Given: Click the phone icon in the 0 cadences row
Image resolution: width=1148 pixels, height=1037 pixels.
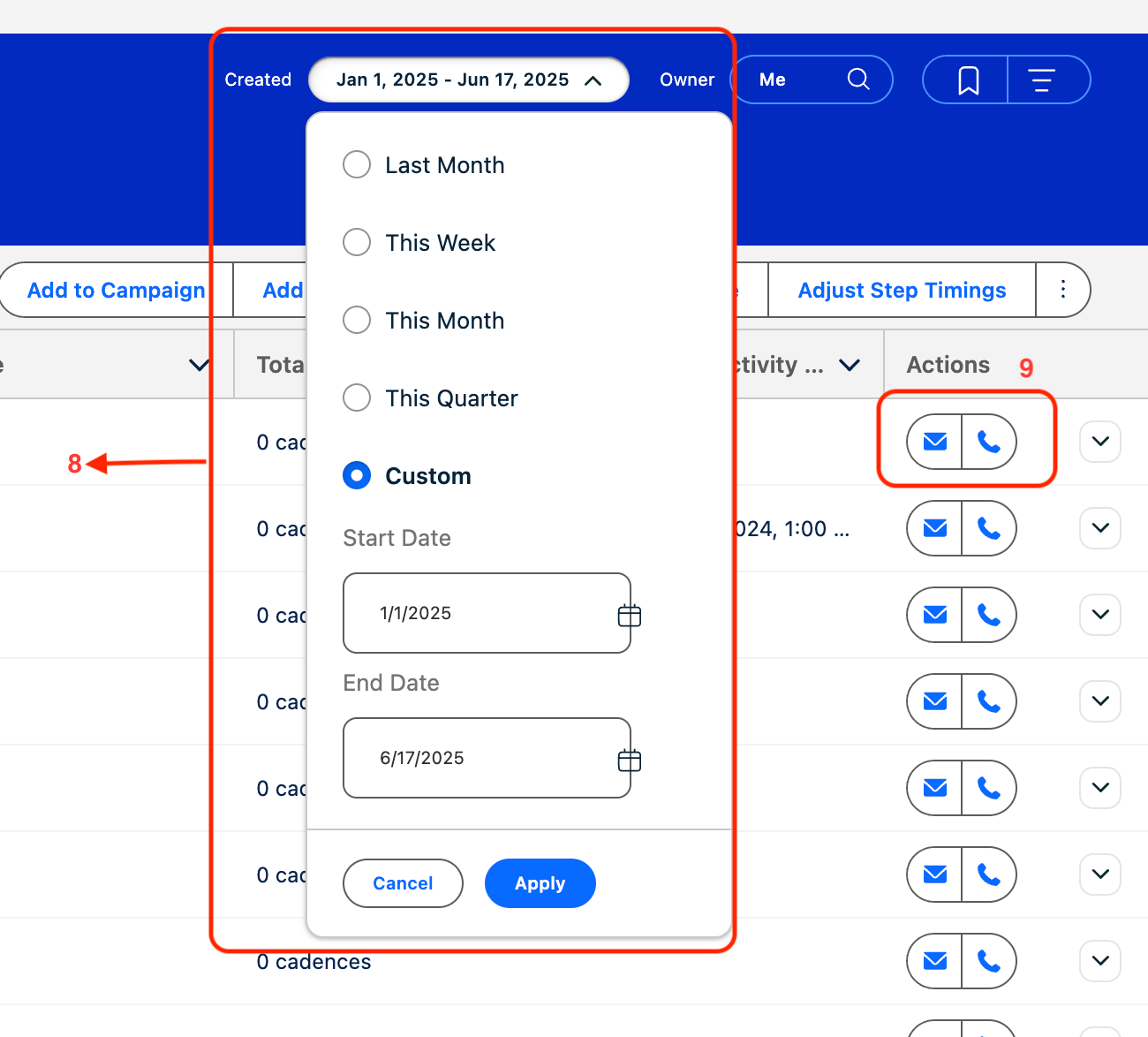Looking at the screenshot, I should [x=989, y=961].
